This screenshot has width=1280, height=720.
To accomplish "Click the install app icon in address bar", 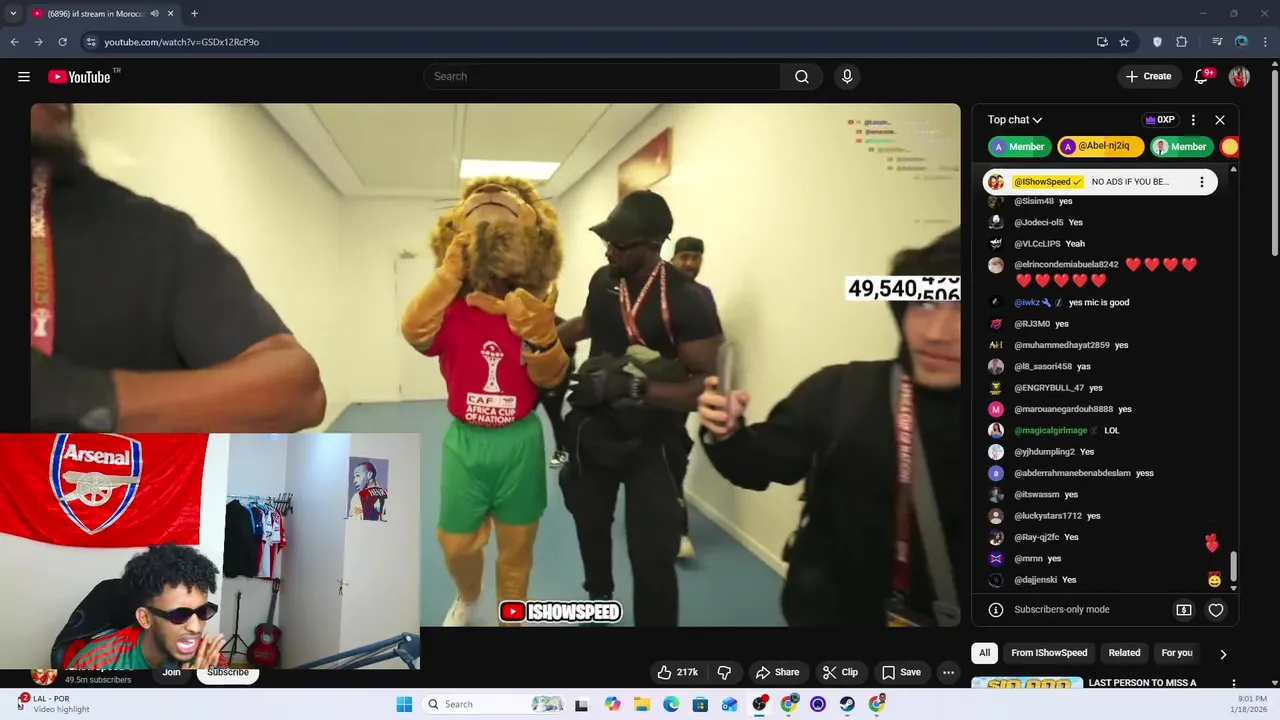I will 1102,42.
